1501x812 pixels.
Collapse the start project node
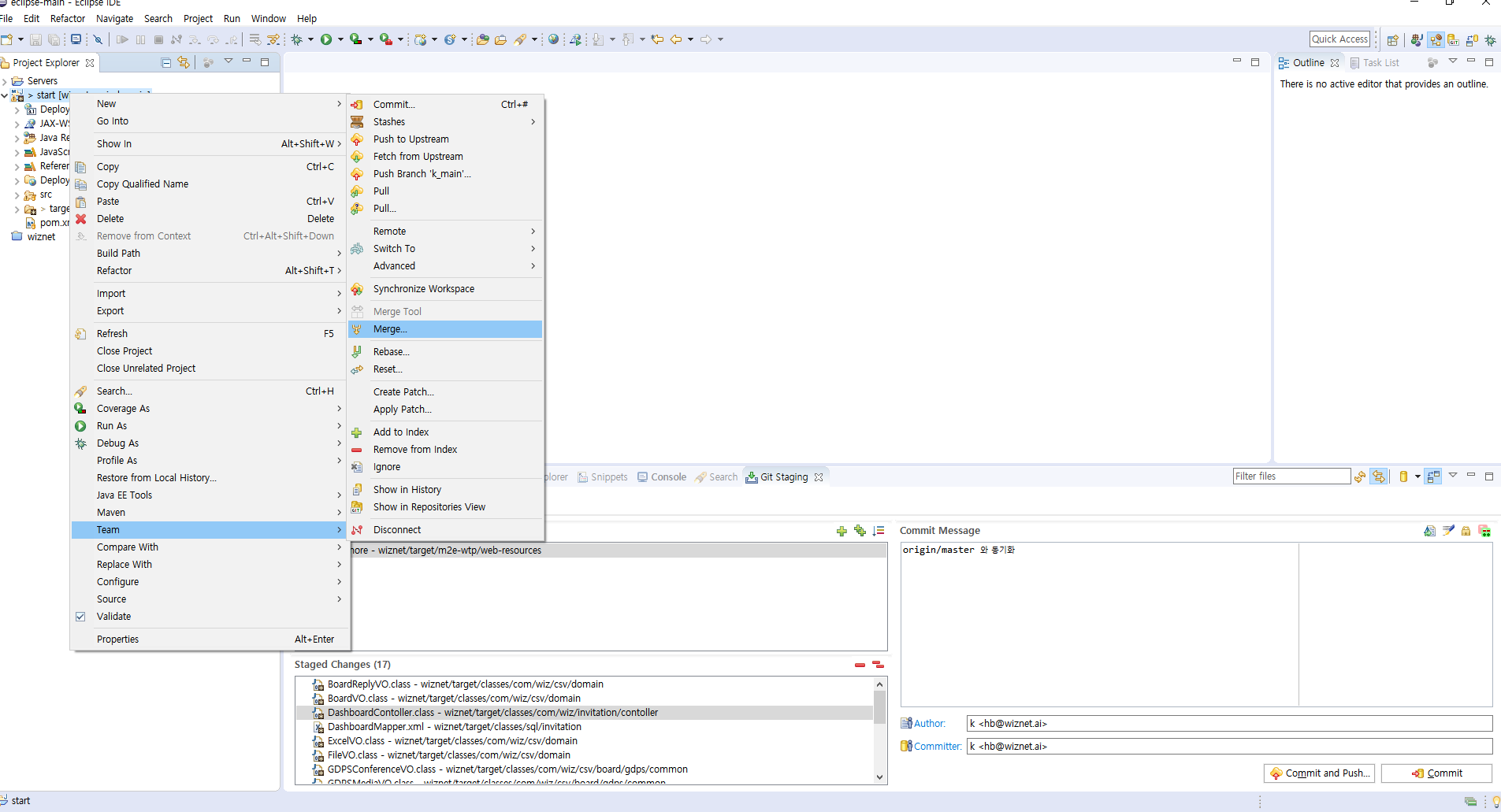click(x=5, y=95)
